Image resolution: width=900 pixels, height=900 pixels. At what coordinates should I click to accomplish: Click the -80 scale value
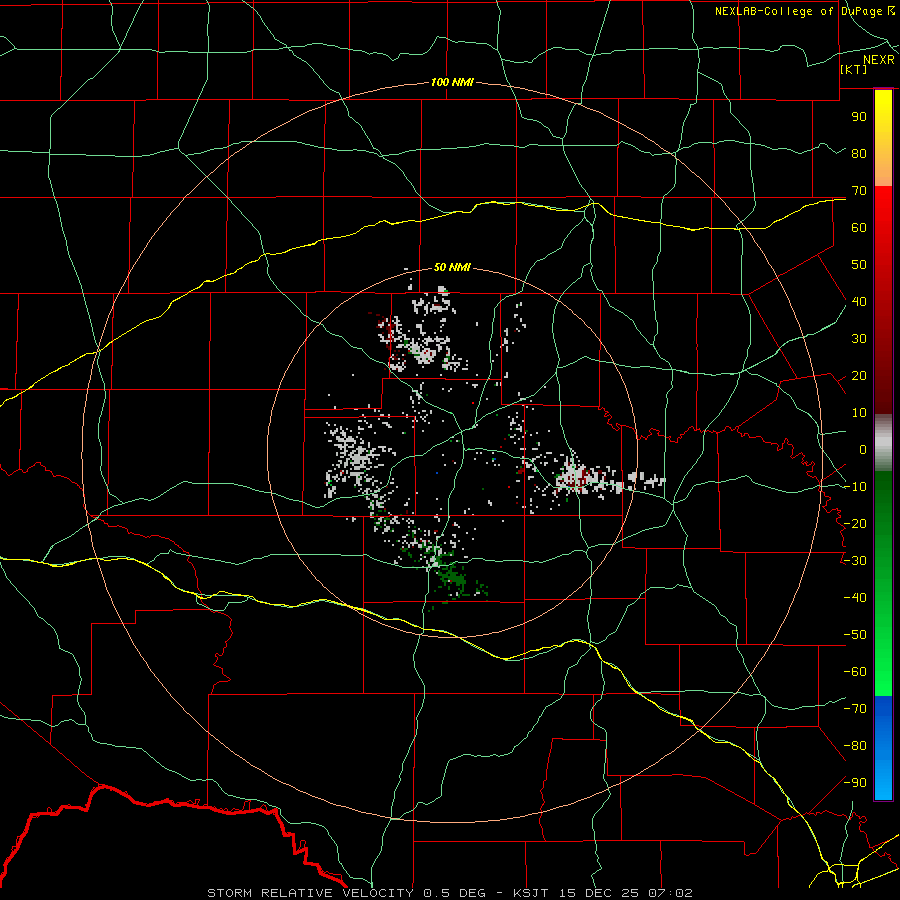(x=855, y=746)
